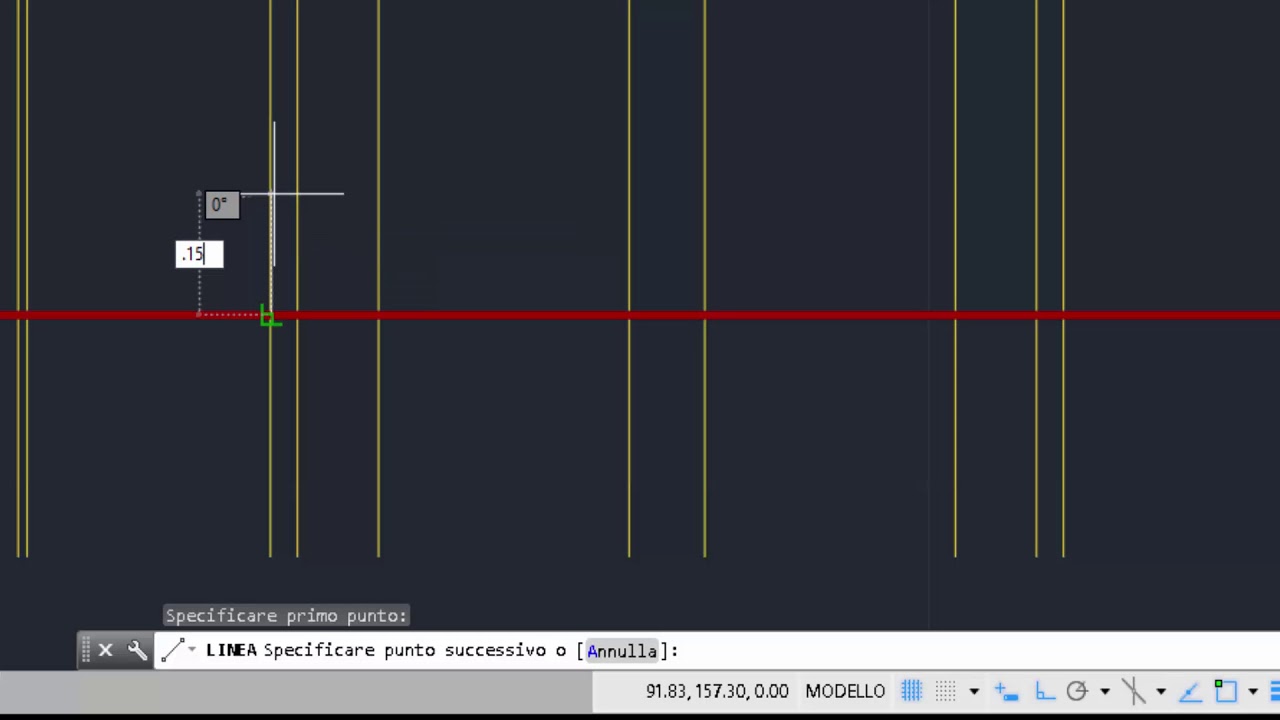
Task: Toggle snap mode dotted grid
Action: pyautogui.click(x=945, y=691)
